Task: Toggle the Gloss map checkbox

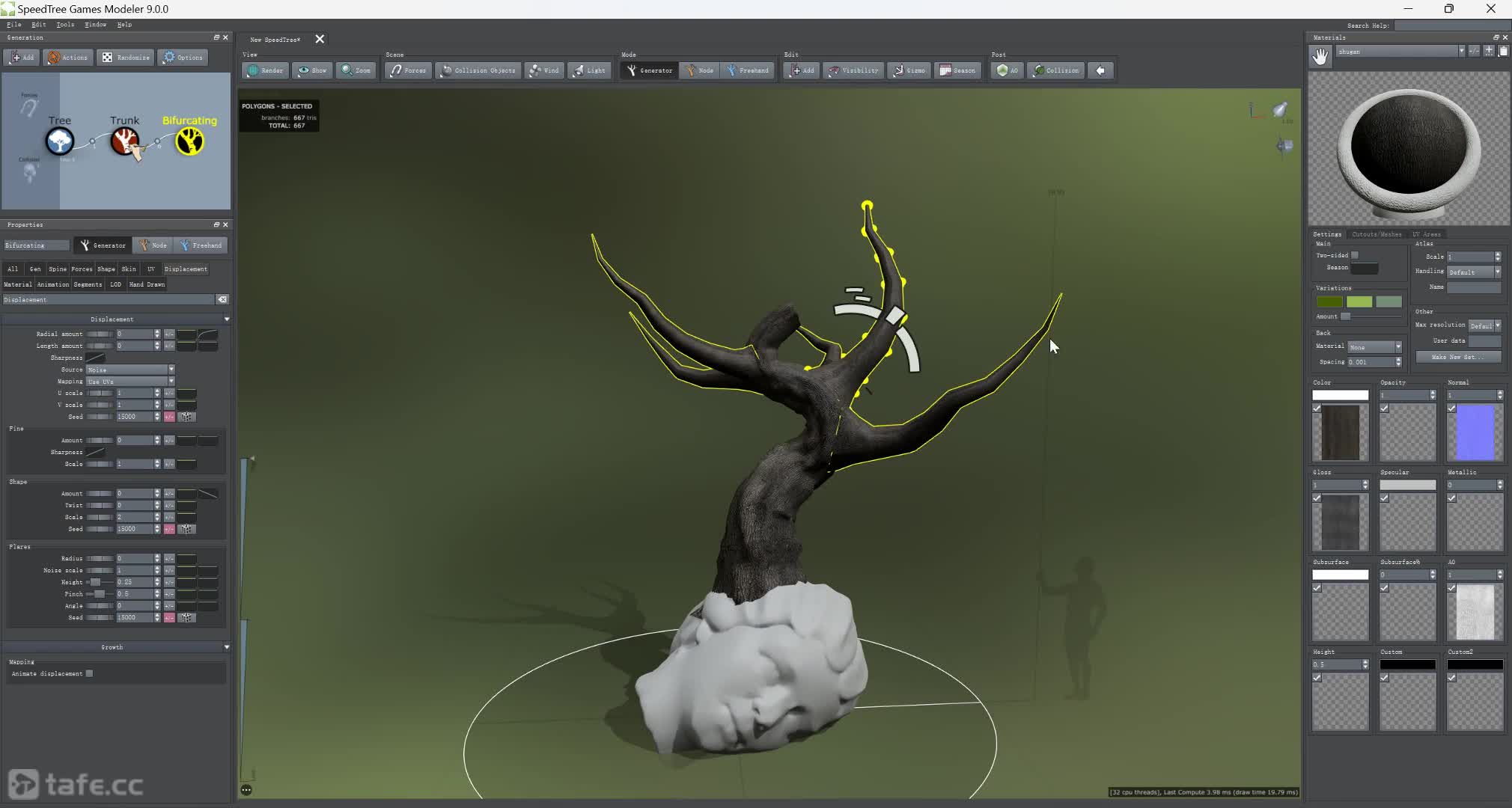Action: point(1317,498)
